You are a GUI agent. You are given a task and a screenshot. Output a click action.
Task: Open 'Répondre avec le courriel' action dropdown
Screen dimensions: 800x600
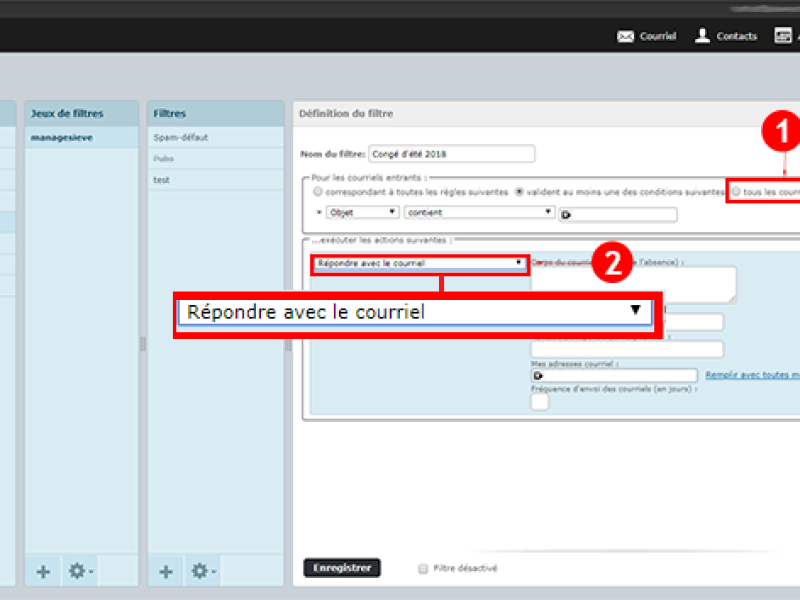point(419,263)
